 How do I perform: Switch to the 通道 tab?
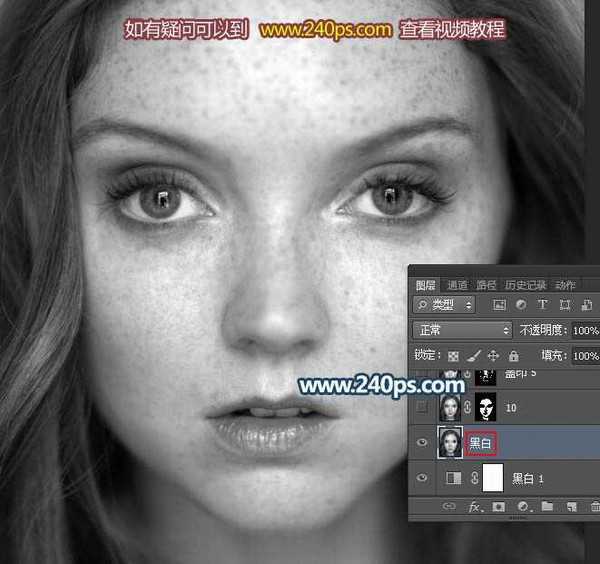tap(457, 284)
